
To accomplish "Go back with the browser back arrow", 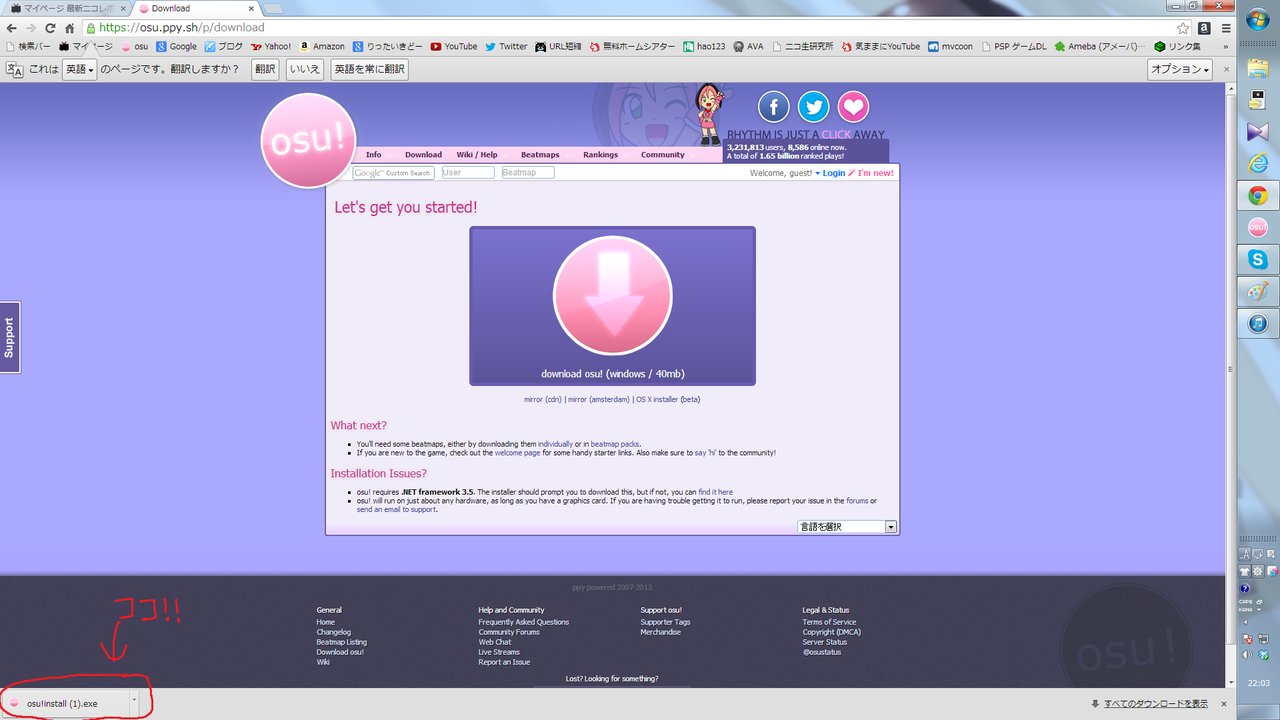I will pos(12,28).
